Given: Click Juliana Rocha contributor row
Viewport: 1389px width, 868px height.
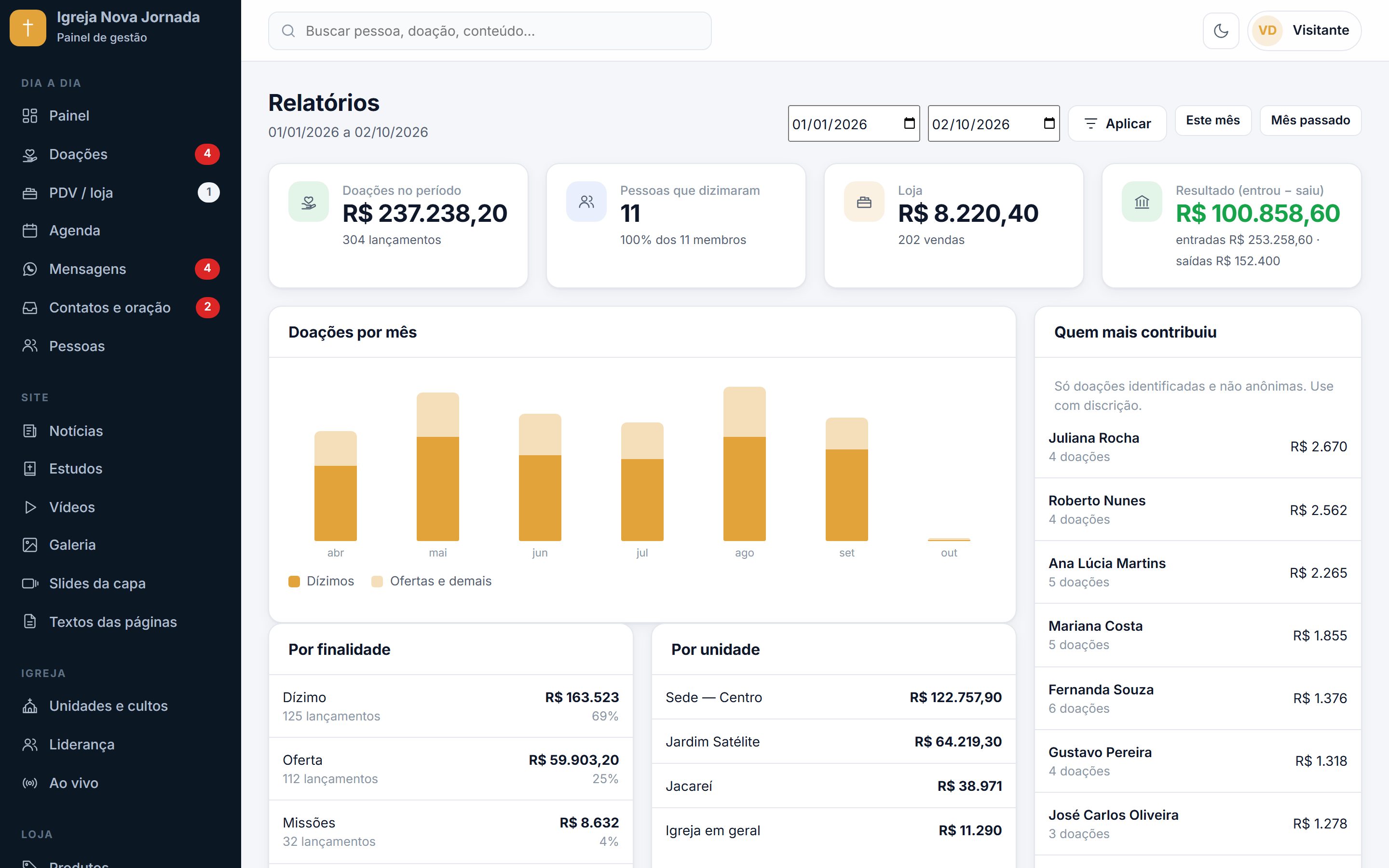Looking at the screenshot, I should point(1198,447).
